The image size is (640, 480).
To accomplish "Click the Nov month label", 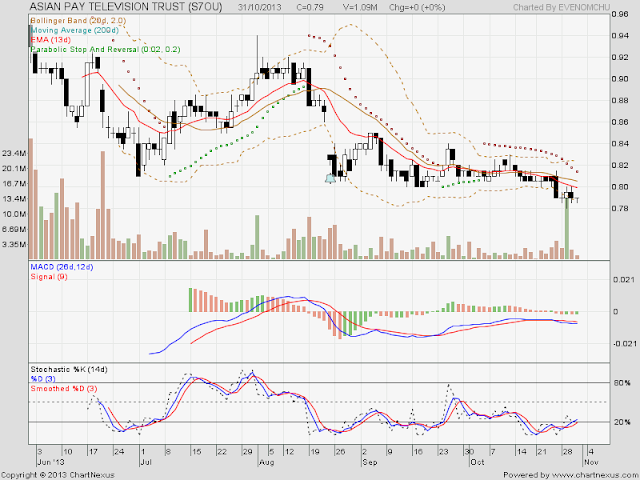I will click(x=591, y=462).
